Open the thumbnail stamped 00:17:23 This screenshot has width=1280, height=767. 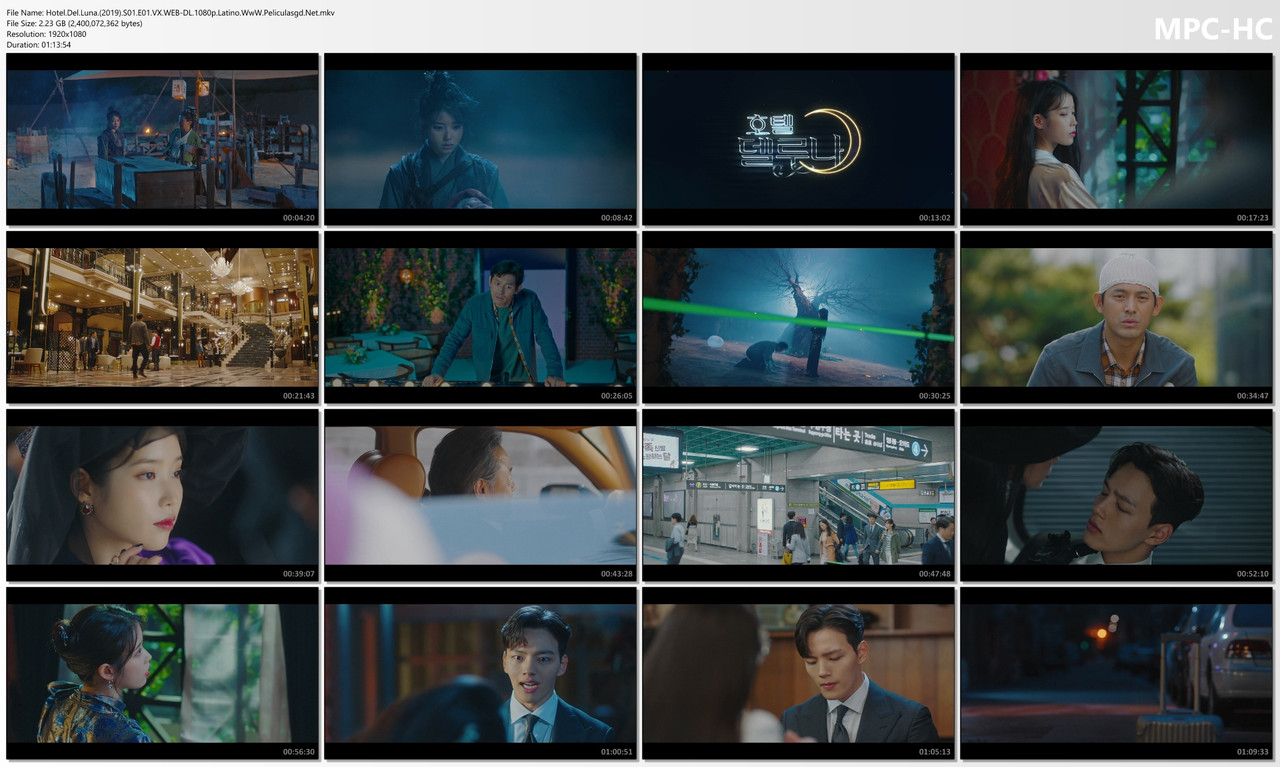tap(1116, 139)
